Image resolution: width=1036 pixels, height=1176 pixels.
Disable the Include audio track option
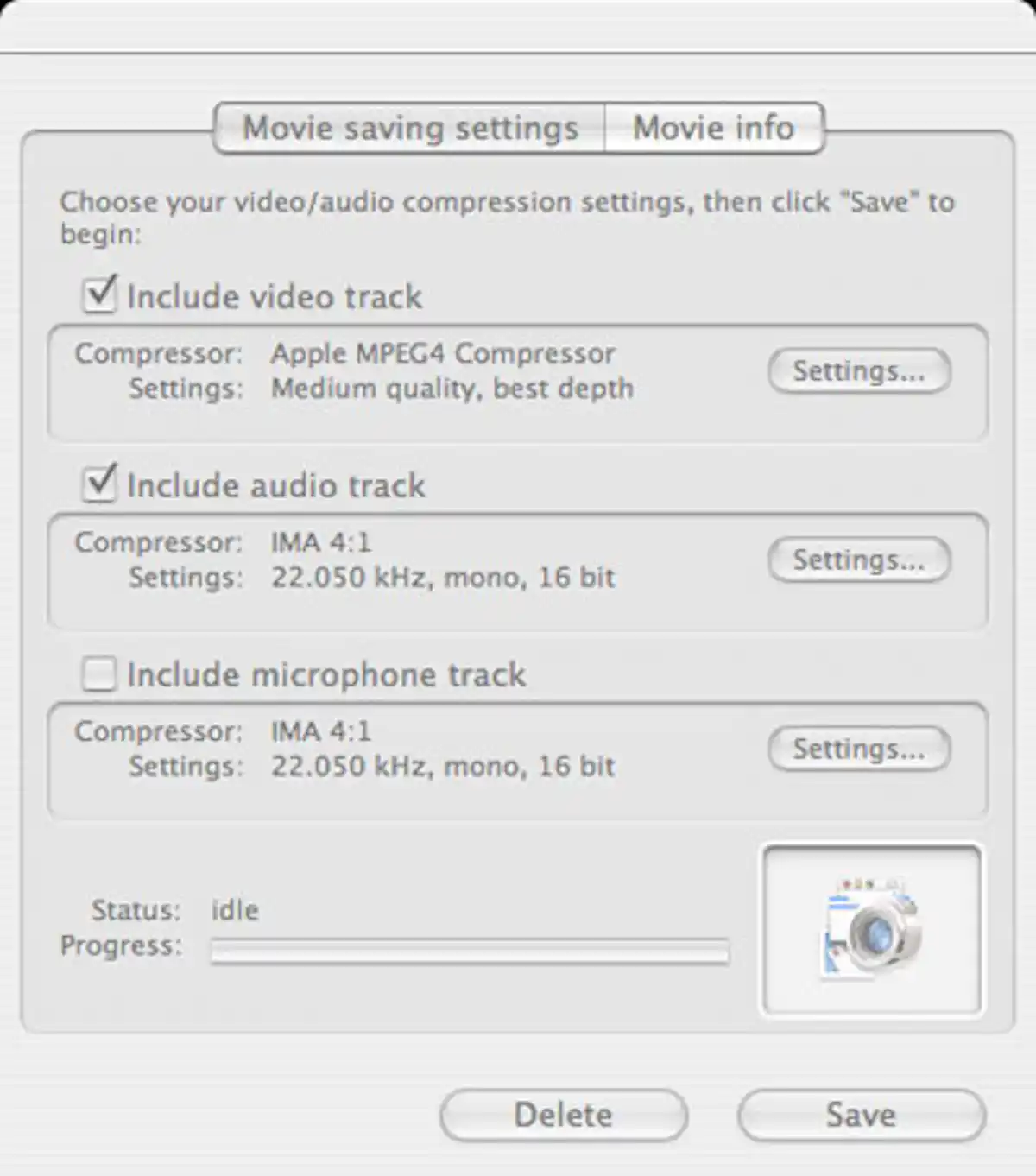pyautogui.click(x=98, y=484)
